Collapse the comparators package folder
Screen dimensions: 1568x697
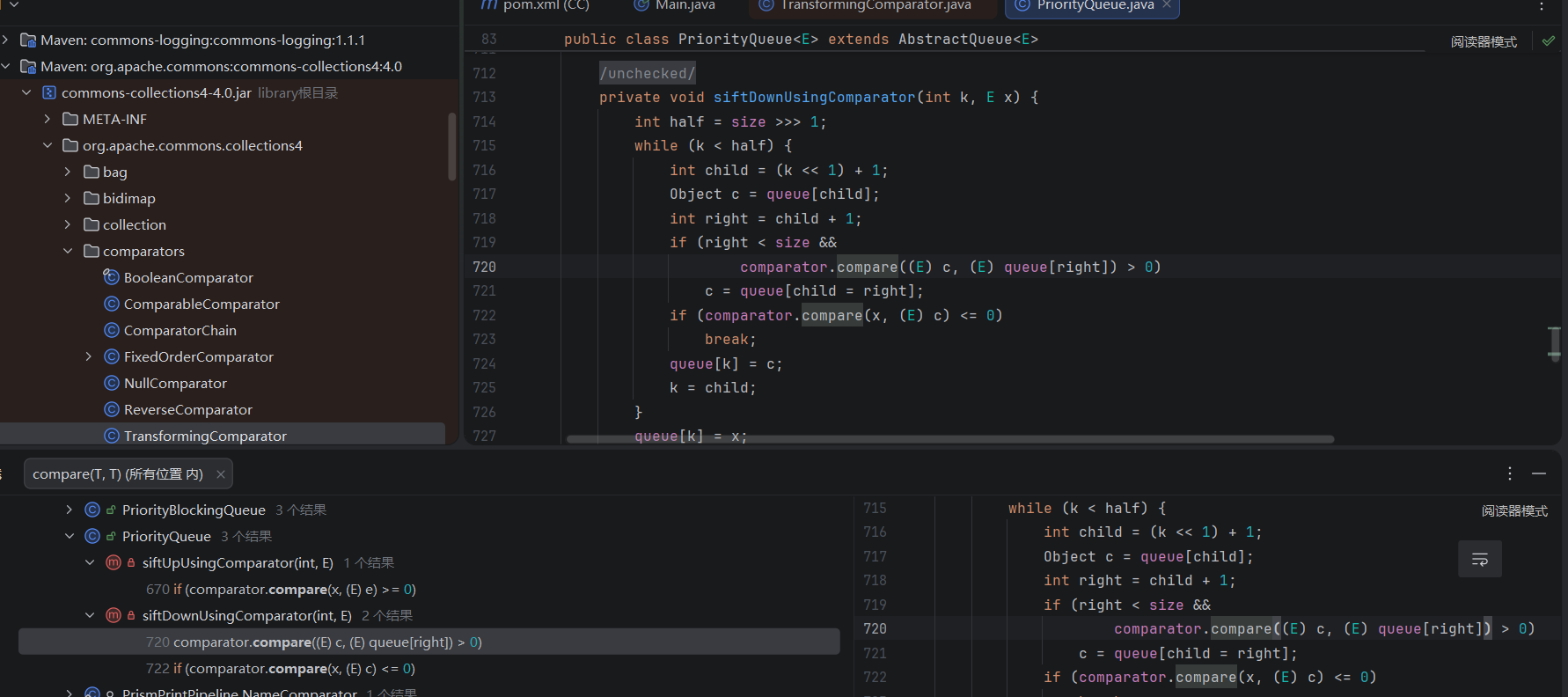68,252
